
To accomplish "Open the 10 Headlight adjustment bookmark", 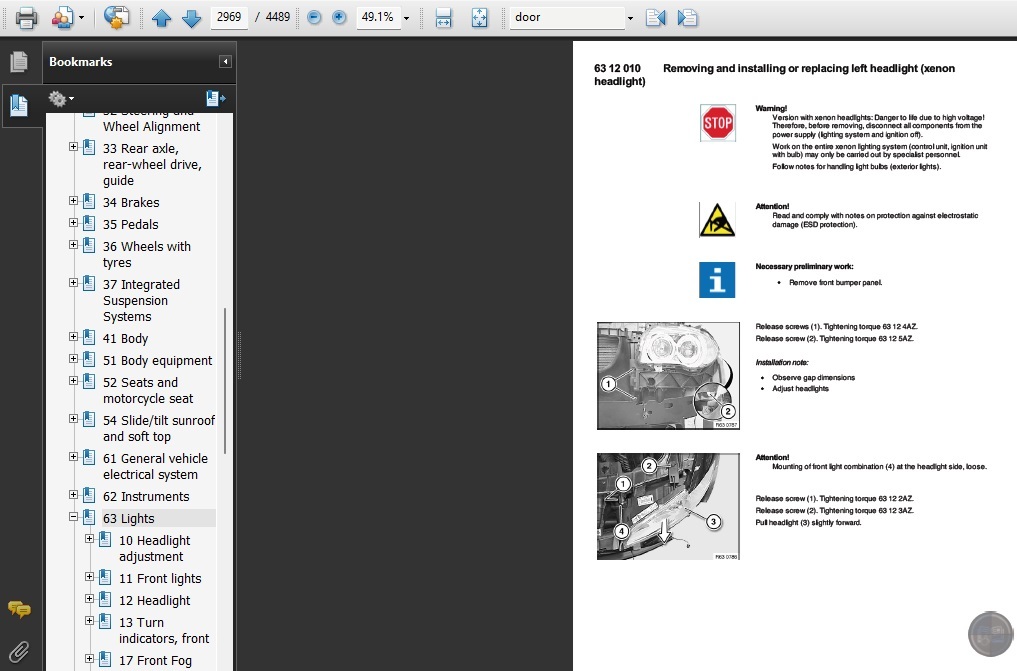I will pyautogui.click(x=154, y=549).
